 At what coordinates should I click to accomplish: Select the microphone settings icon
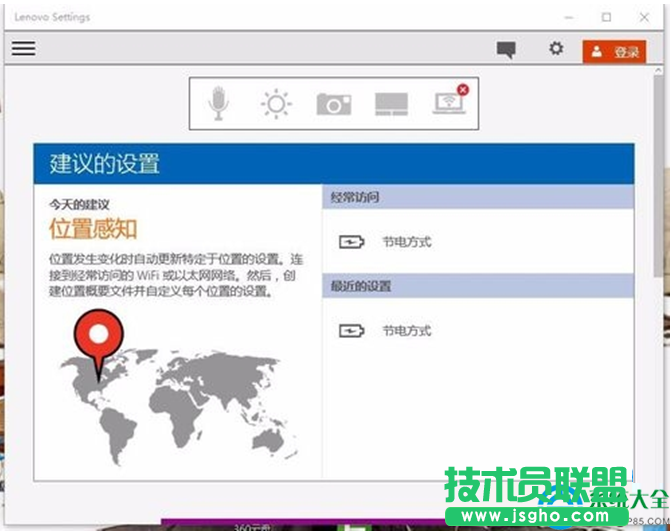219,103
